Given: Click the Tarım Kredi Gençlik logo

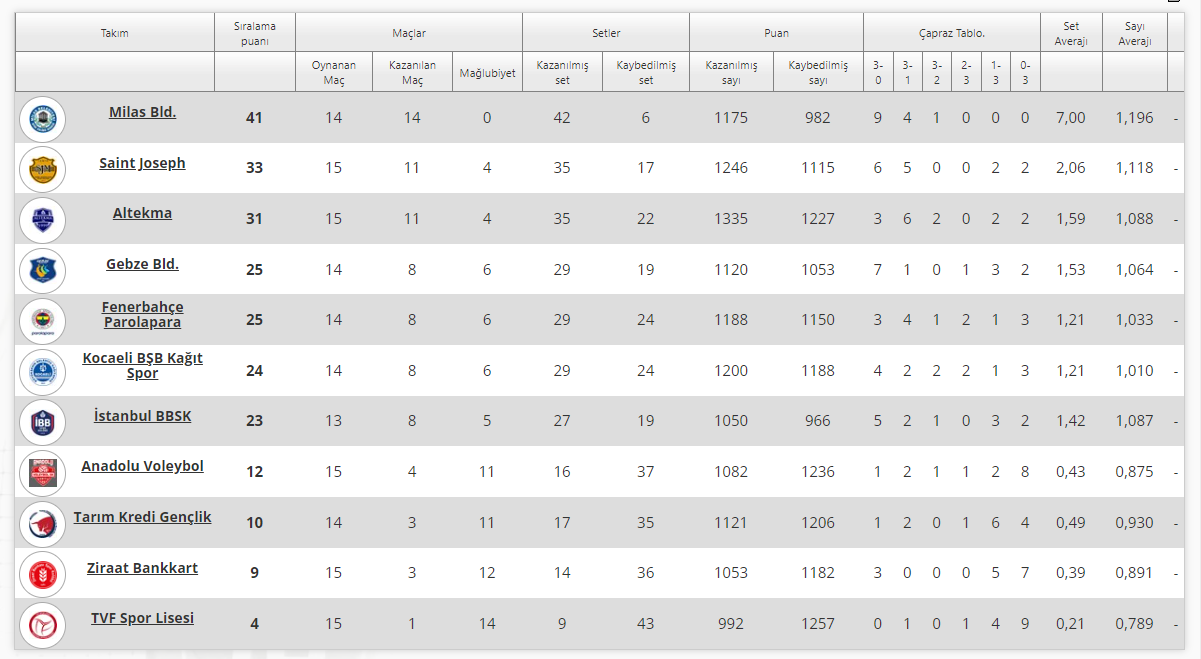Looking at the screenshot, I should pos(42,523).
